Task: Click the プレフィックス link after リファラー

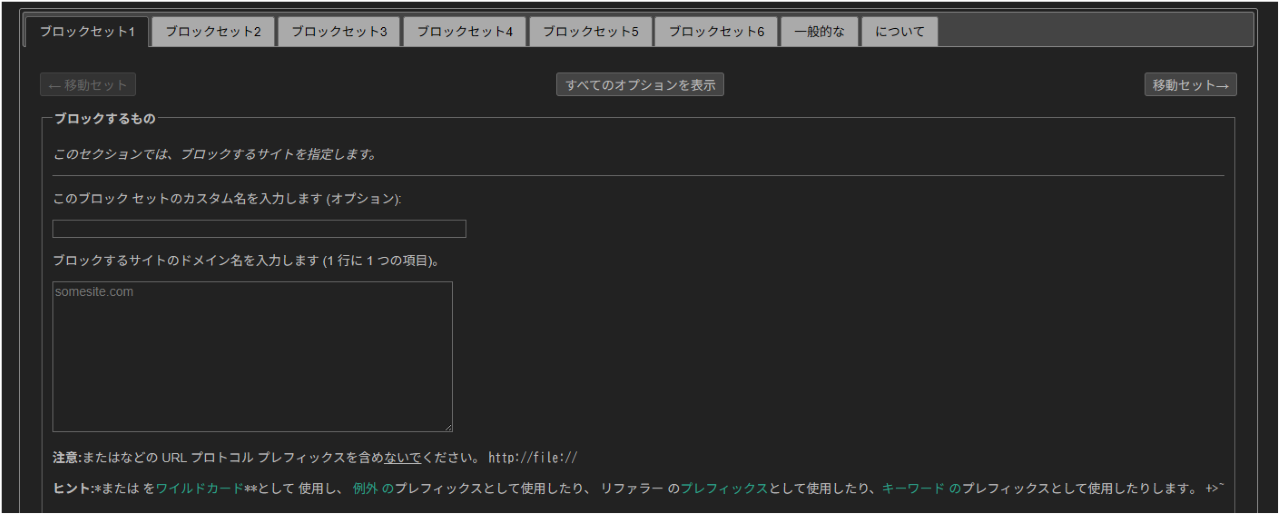Action: (725, 489)
